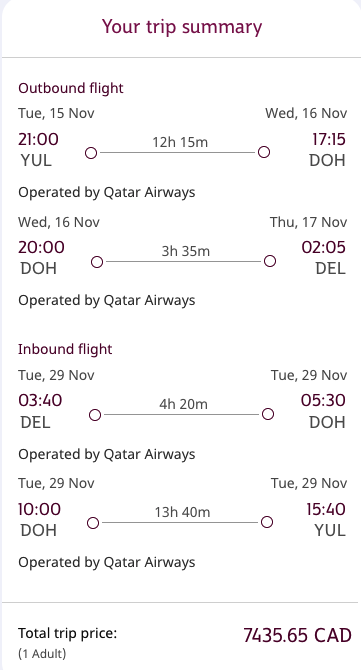Click the DOH arrival circle at 05:30

tap(268, 414)
